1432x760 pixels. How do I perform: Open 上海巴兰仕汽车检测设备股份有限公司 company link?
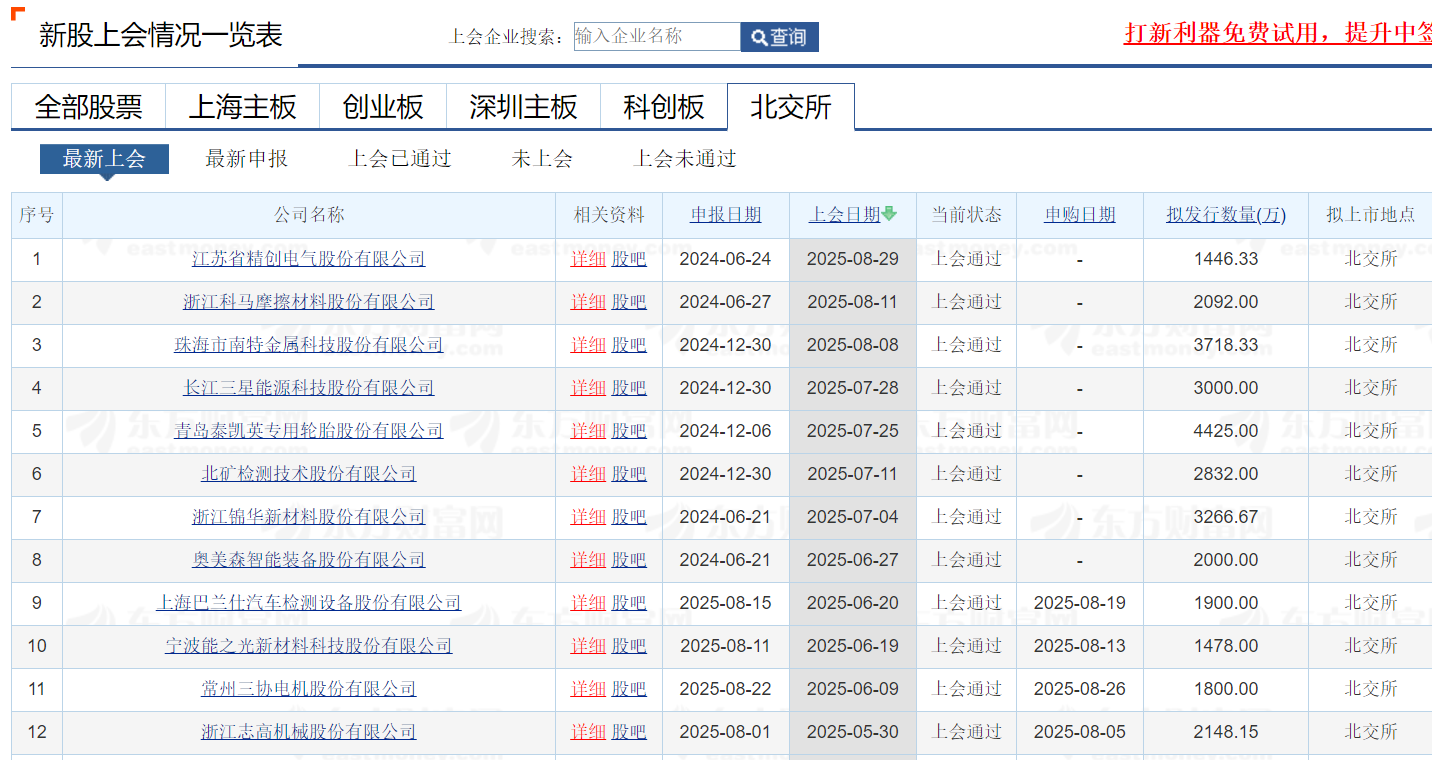pos(309,603)
